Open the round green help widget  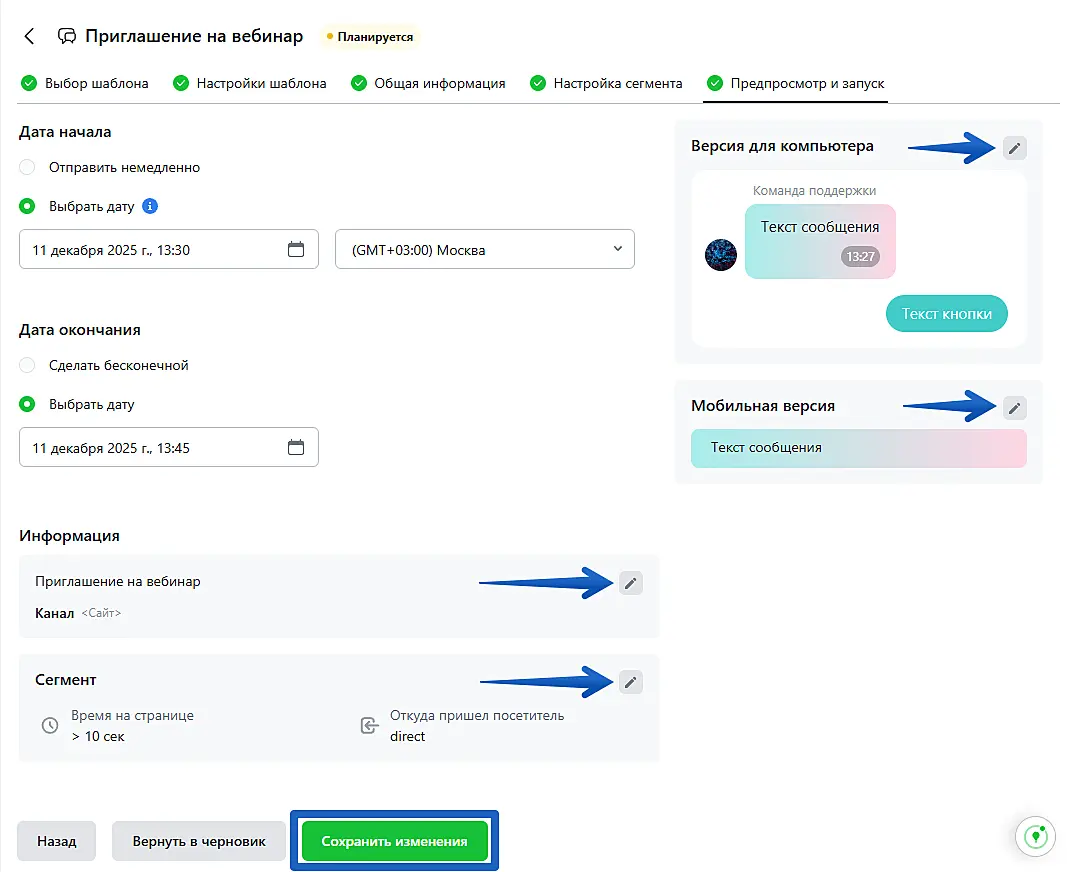pyautogui.click(x=1036, y=836)
